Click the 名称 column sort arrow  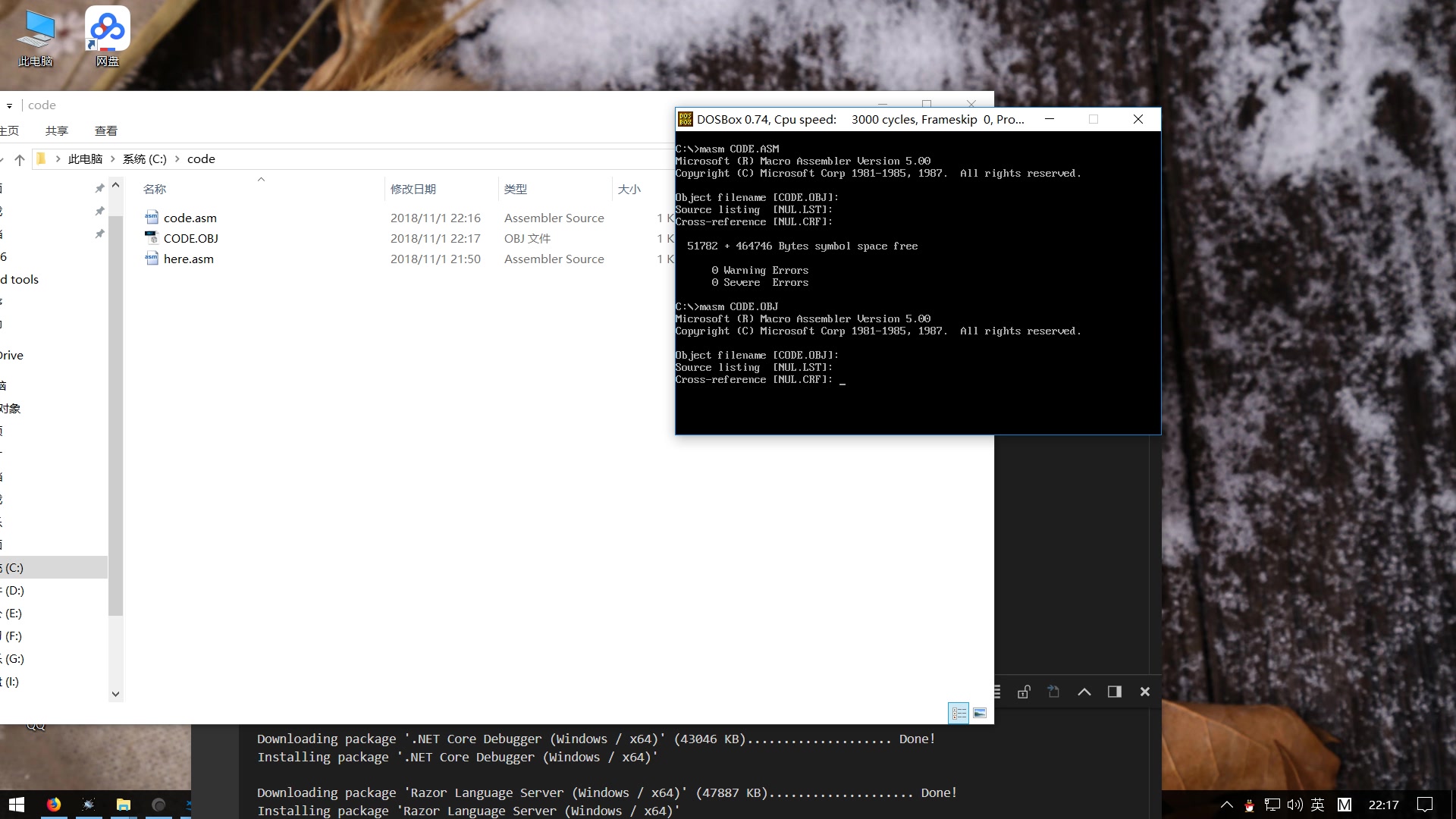click(x=261, y=180)
